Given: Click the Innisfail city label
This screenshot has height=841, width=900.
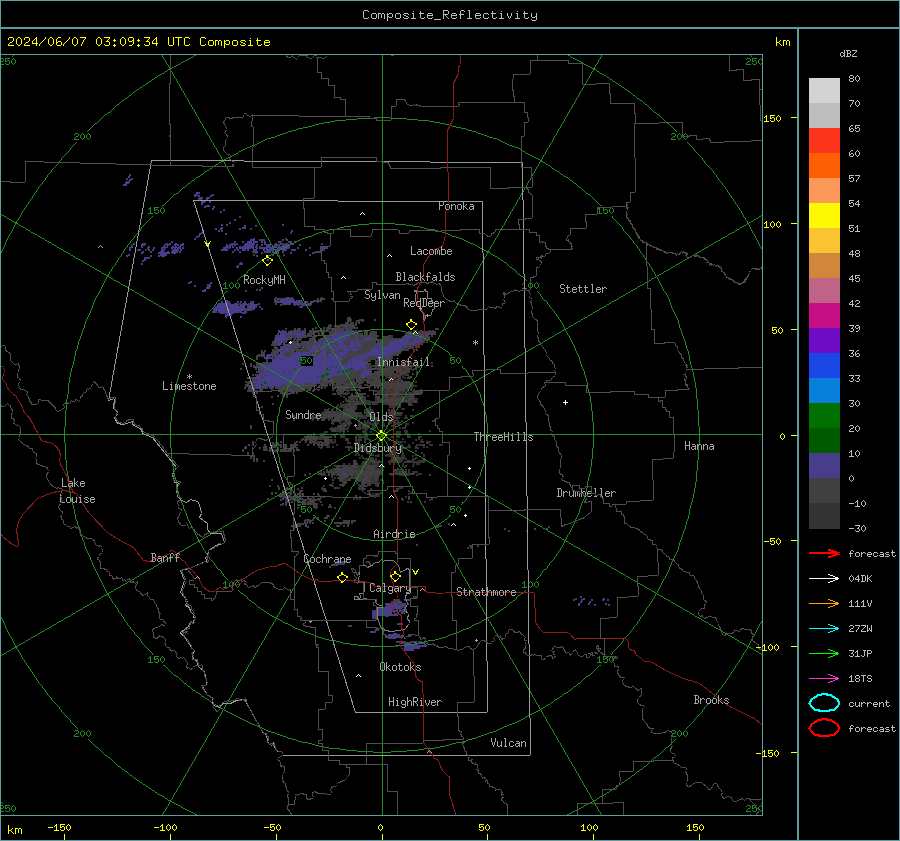Looking at the screenshot, I should [403, 362].
